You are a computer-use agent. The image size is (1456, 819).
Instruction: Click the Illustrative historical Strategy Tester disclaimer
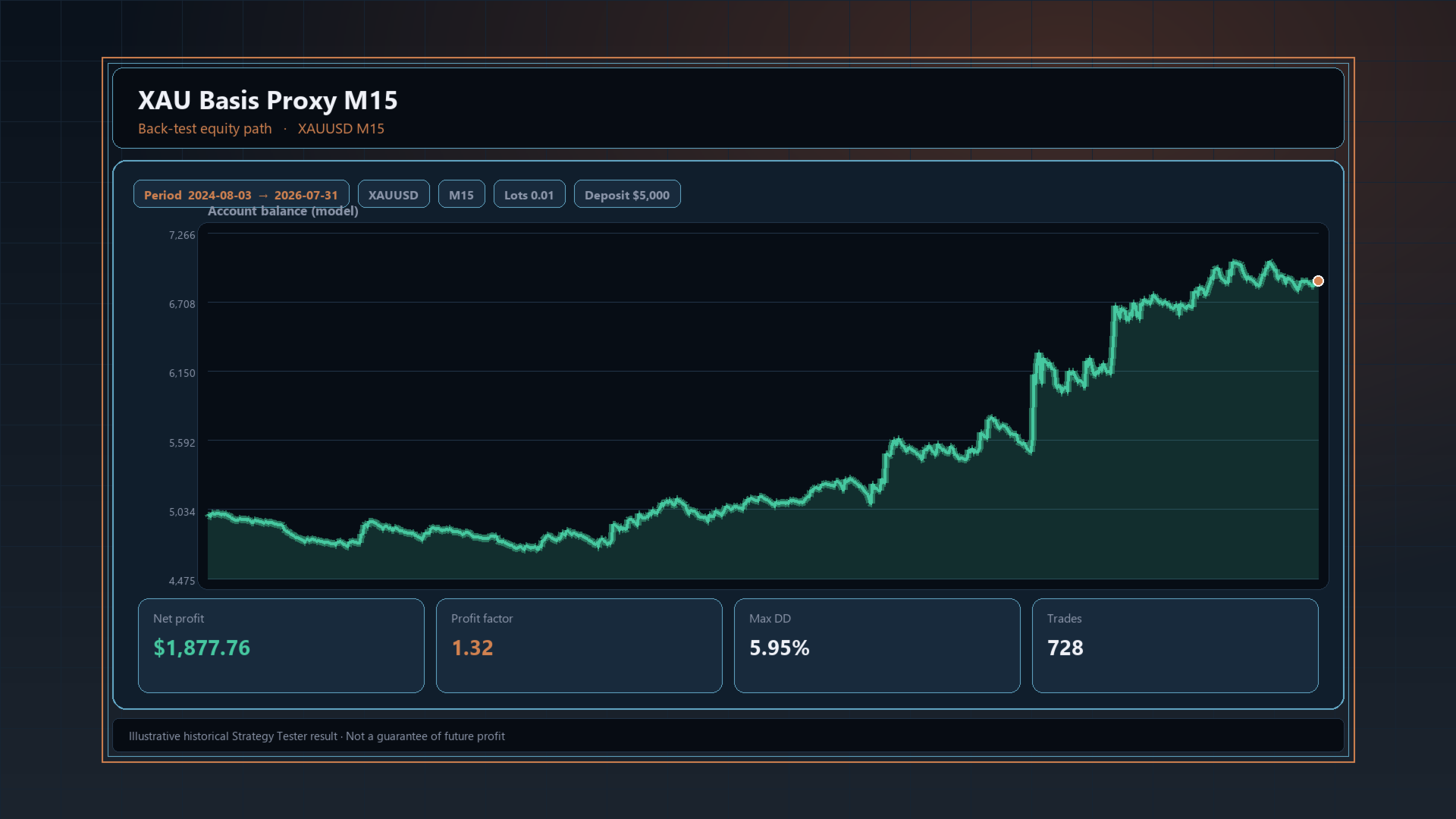[317, 736]
